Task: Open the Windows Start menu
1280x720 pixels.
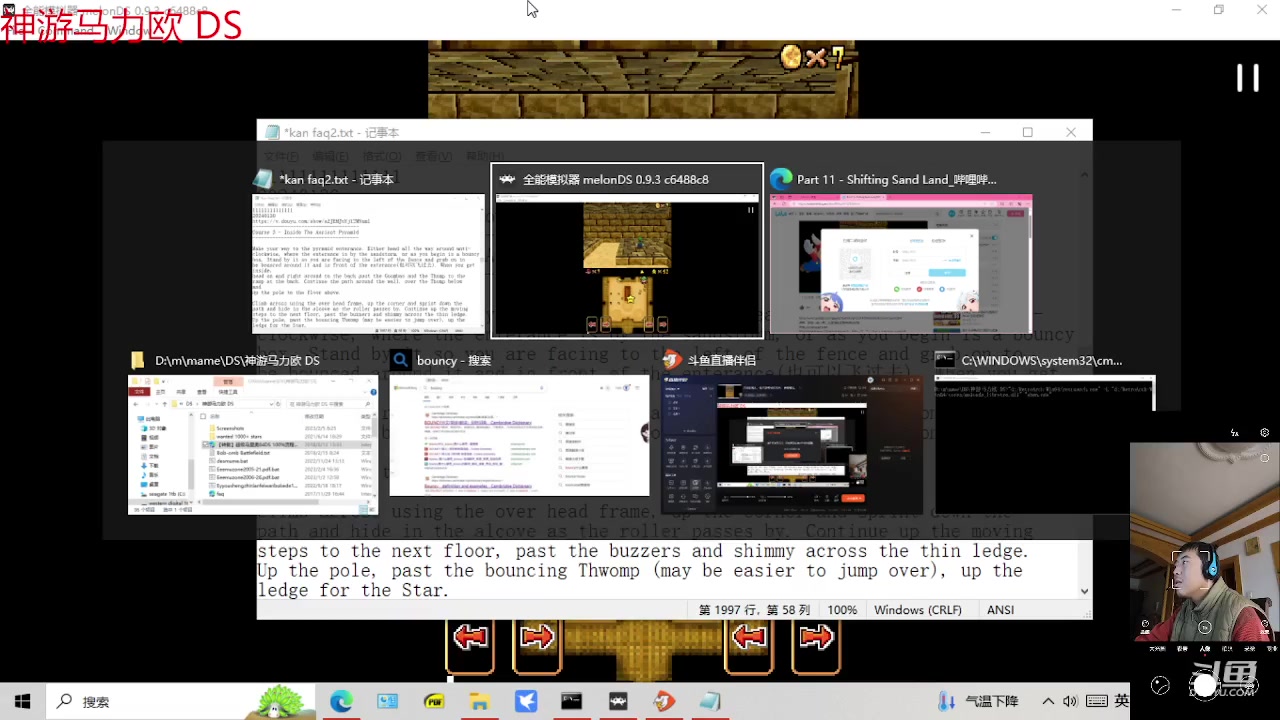Action: [x=22, y=701]
